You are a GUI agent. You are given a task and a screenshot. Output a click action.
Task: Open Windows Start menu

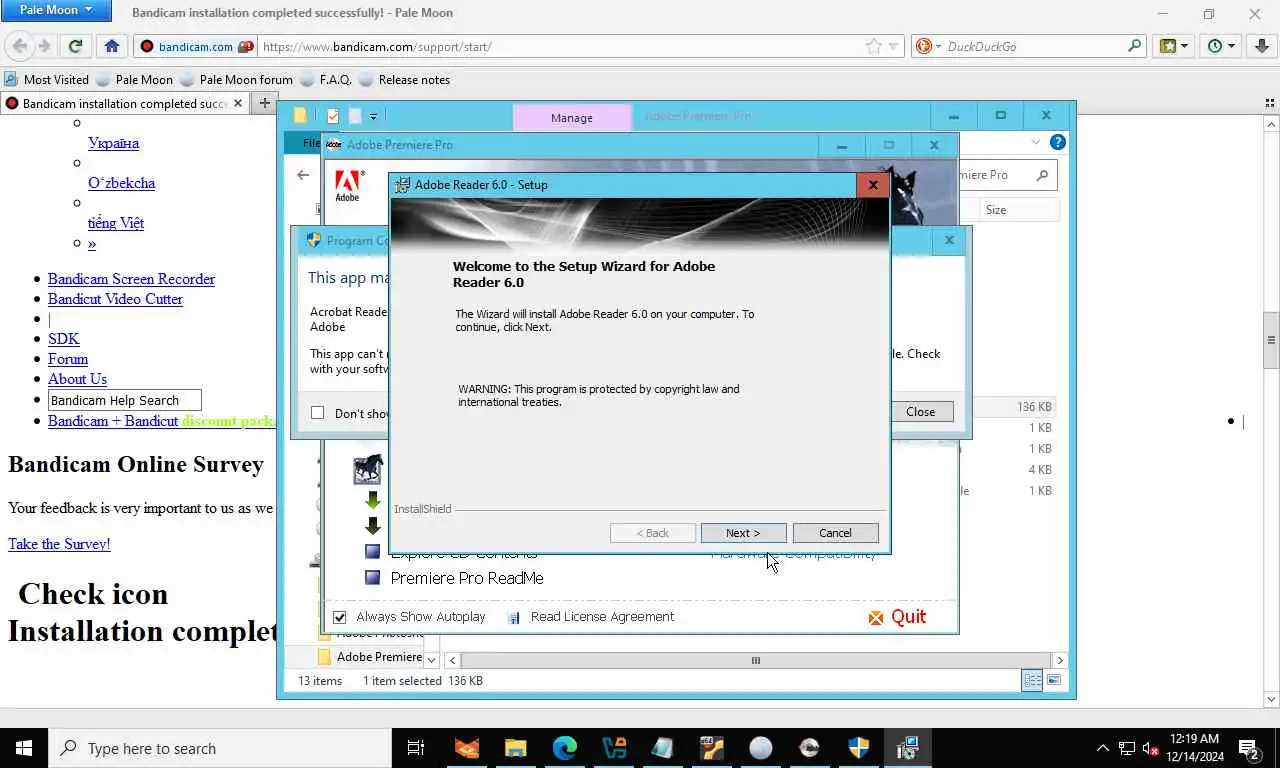[24, 748]
